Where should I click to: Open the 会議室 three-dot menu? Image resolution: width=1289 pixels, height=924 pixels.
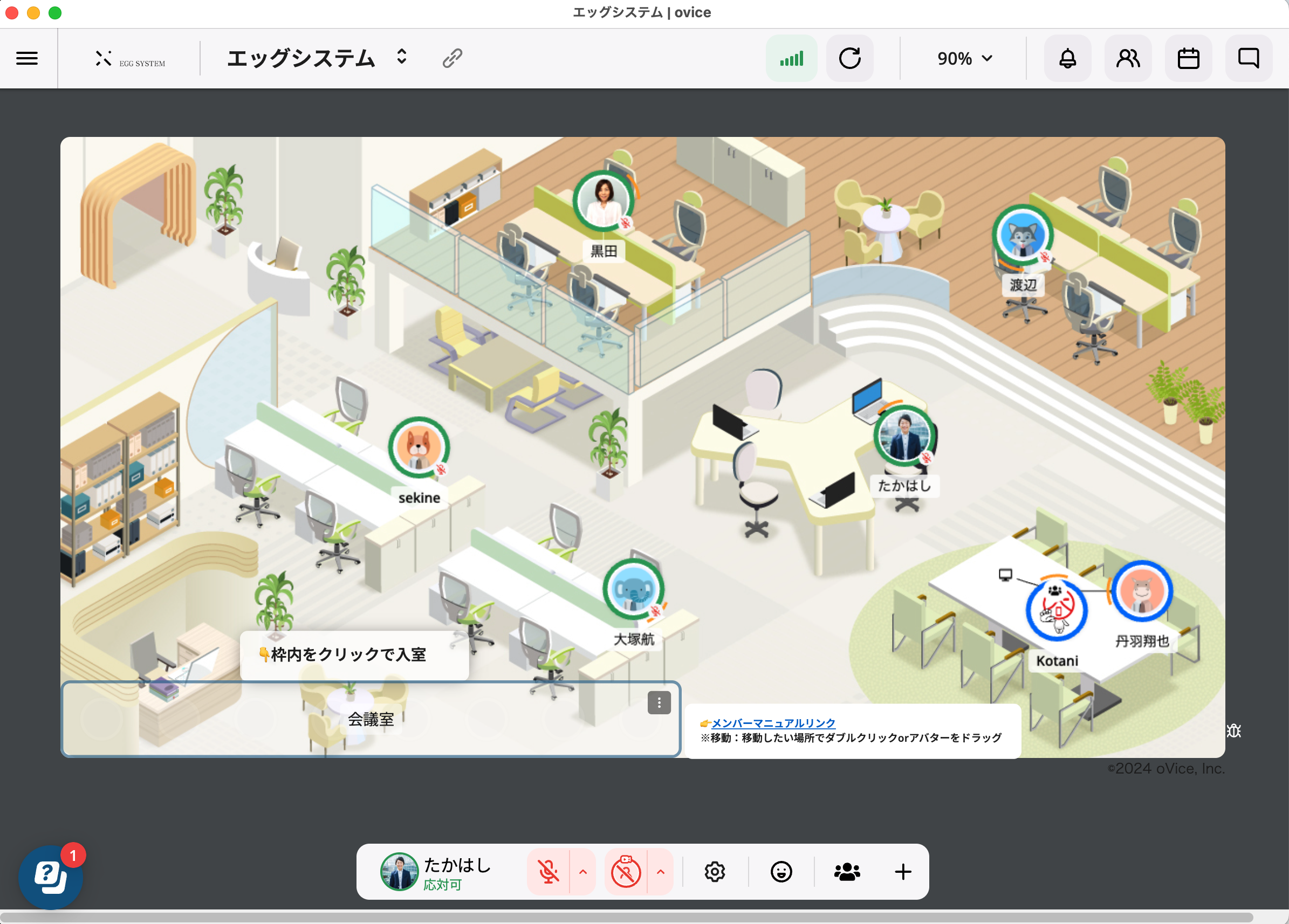click(x=658, y=704)
